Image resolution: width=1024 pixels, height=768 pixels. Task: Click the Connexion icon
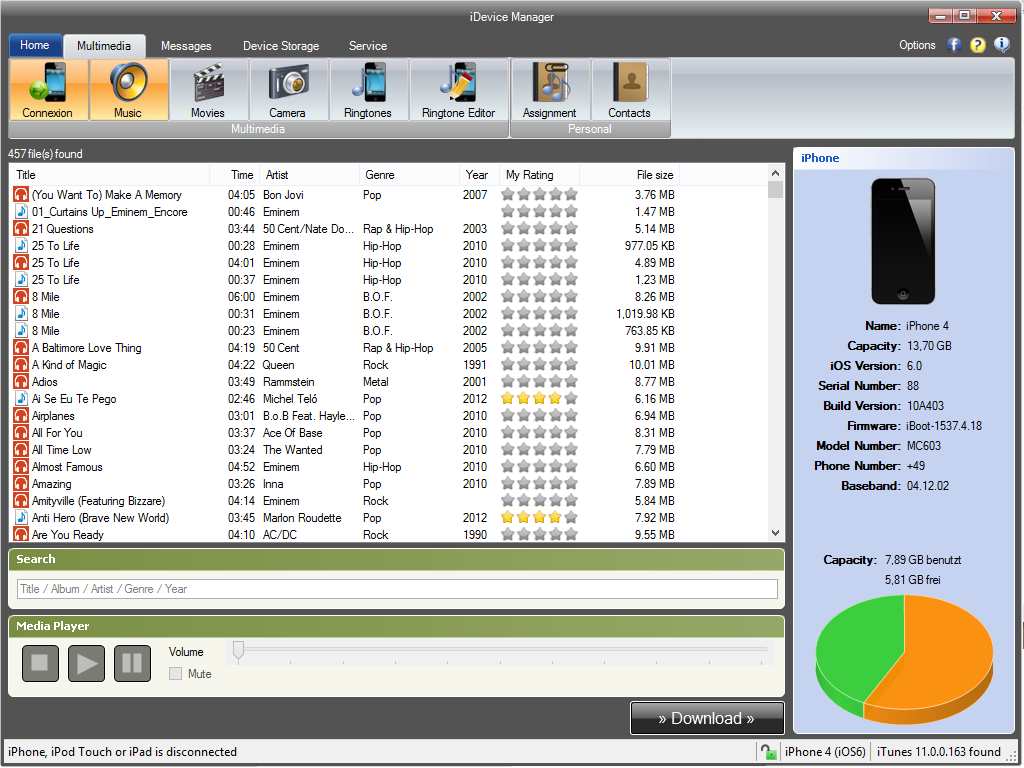click(47, 89)
